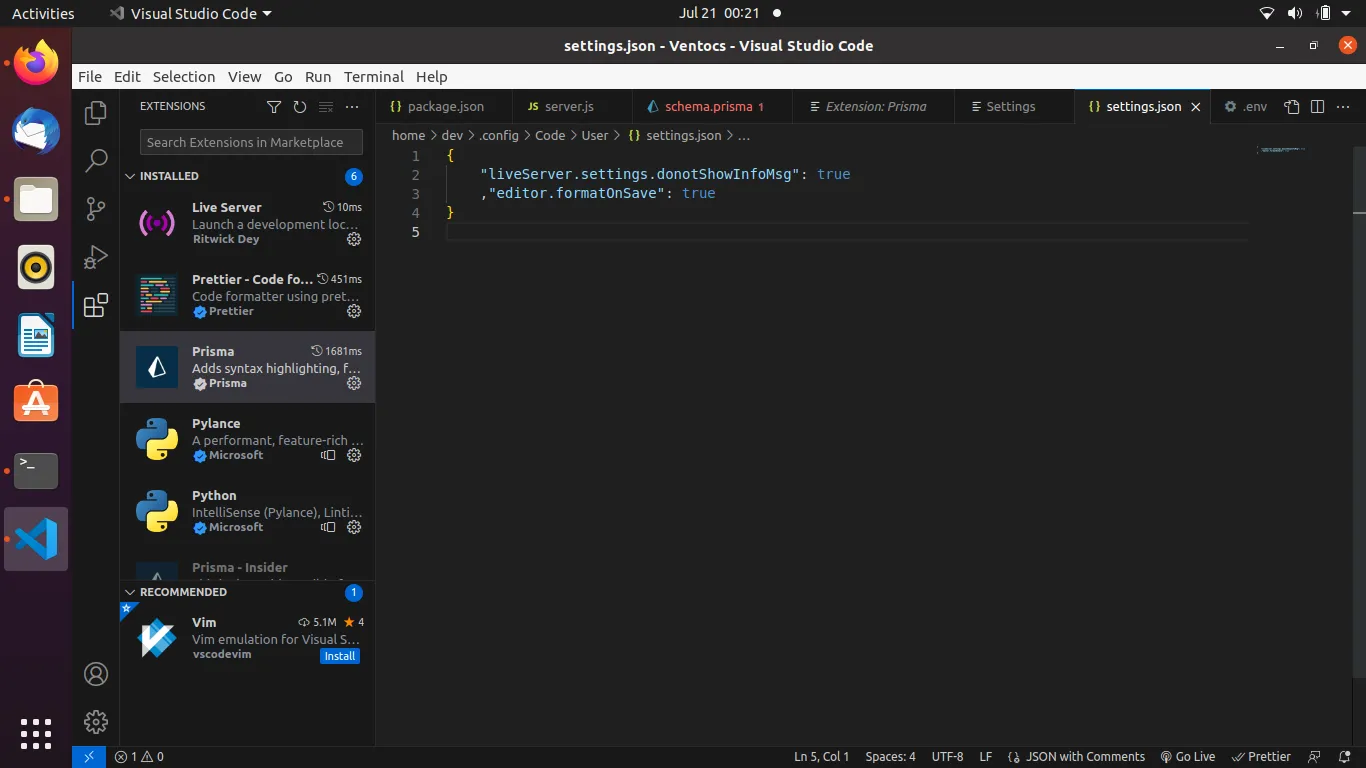Open Live Server extension gear menu
Viewport: 1366px width, 768px height.
tap(354, 239)
